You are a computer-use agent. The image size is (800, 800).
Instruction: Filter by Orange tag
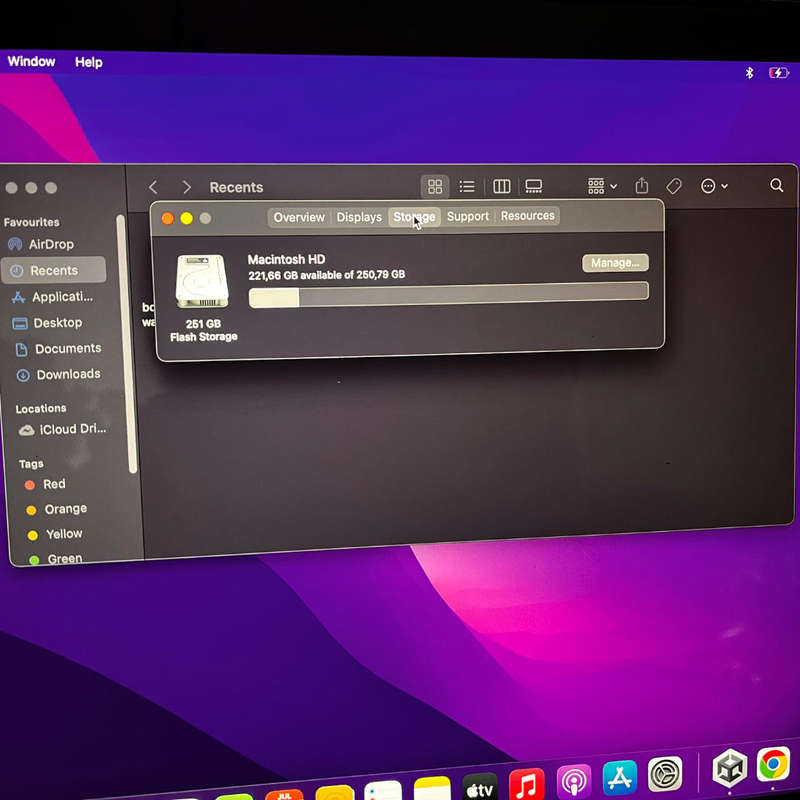(x=56, y=509)
